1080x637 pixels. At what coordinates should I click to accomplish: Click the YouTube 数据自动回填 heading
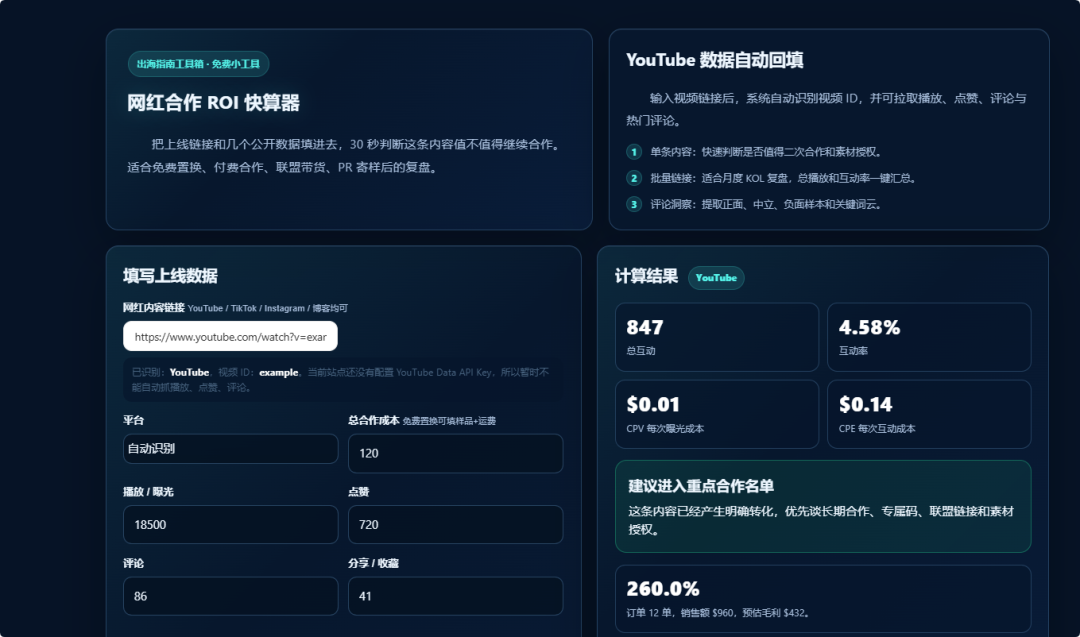(x=715, y=61)
